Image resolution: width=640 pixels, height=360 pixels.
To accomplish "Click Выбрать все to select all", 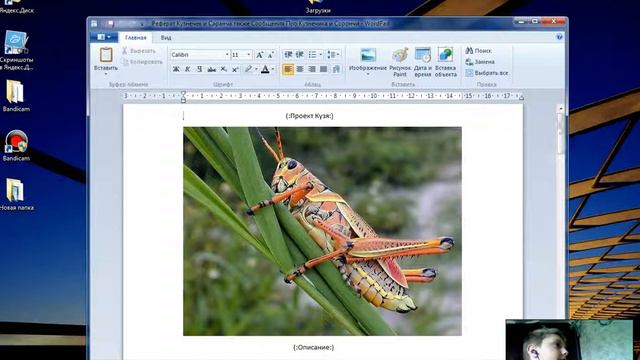I will [487, 73].
